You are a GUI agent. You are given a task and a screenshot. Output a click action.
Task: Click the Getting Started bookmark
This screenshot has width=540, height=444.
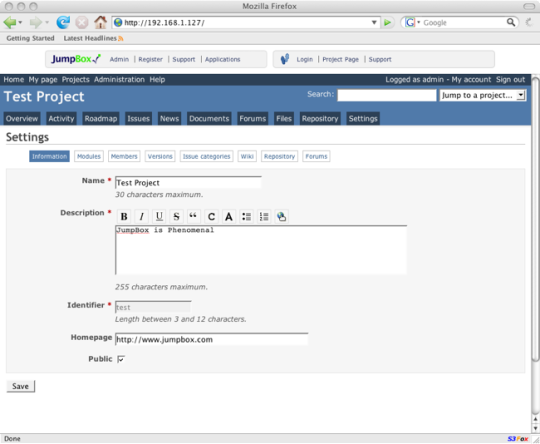tap(30, 39)
